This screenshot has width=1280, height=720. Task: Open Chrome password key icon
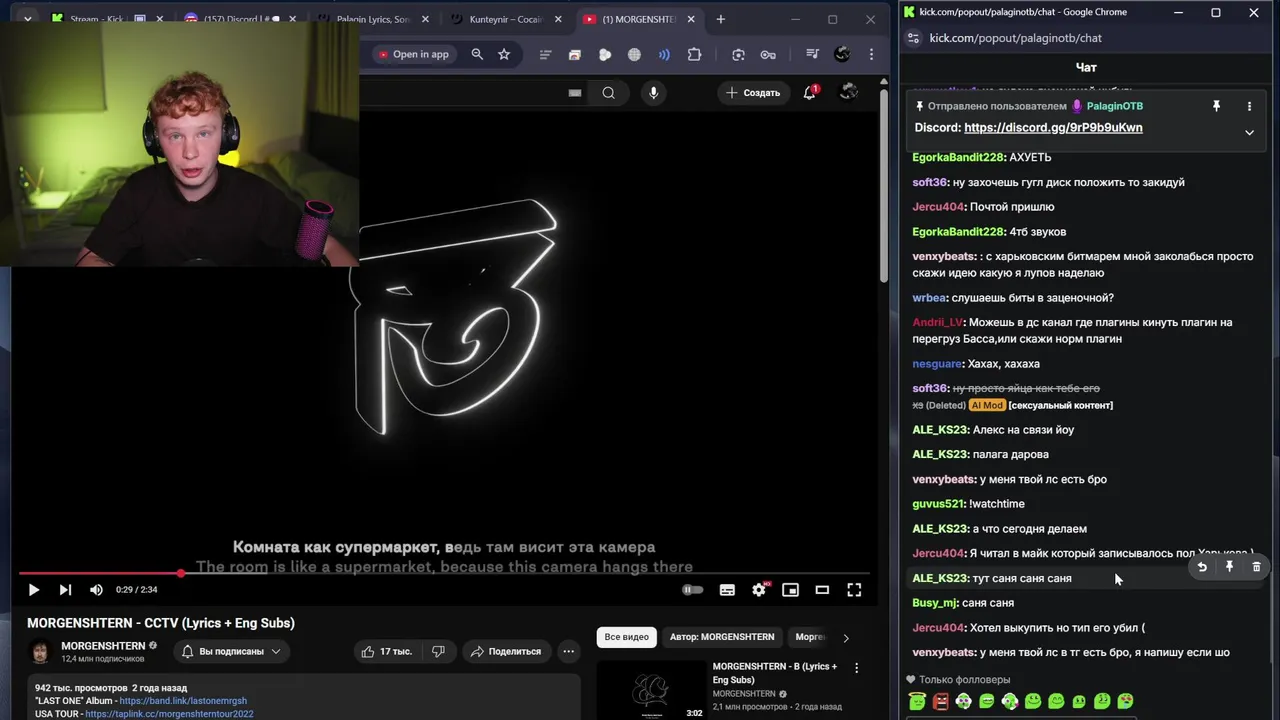[768, 55]
